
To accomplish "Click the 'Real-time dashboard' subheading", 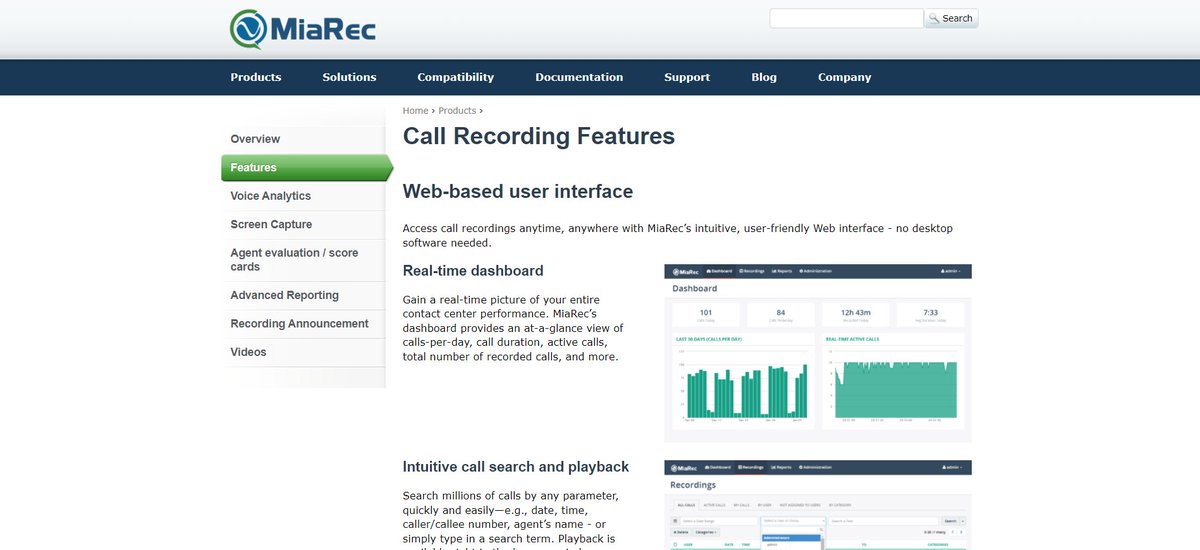I will (473, 271).
